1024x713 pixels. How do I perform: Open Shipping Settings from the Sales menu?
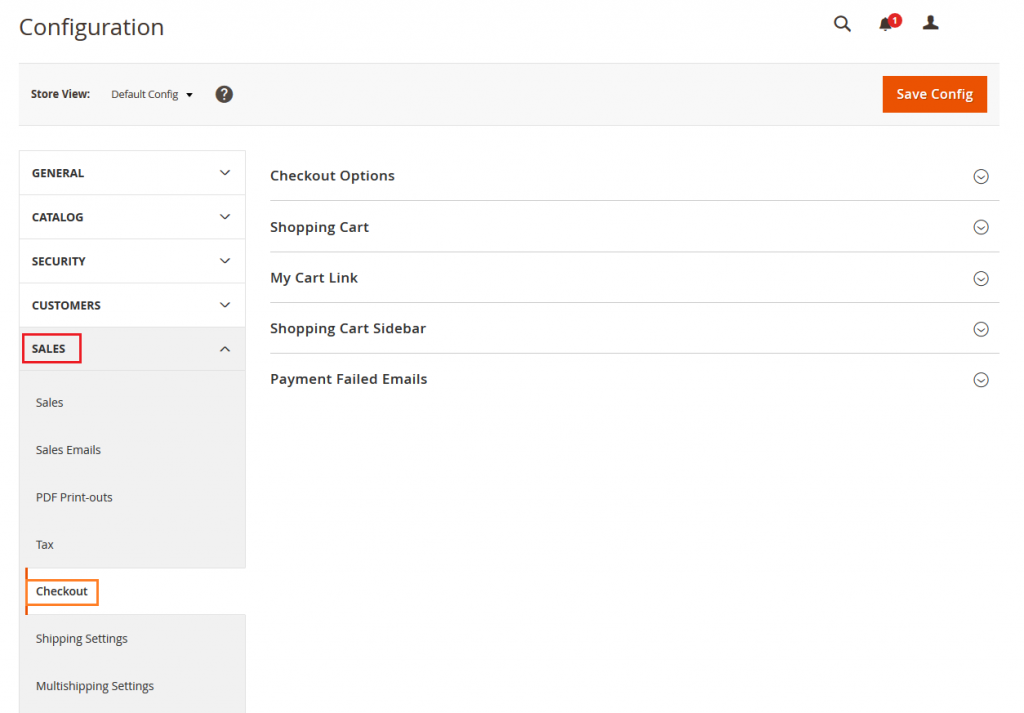[x=82, y=638]
